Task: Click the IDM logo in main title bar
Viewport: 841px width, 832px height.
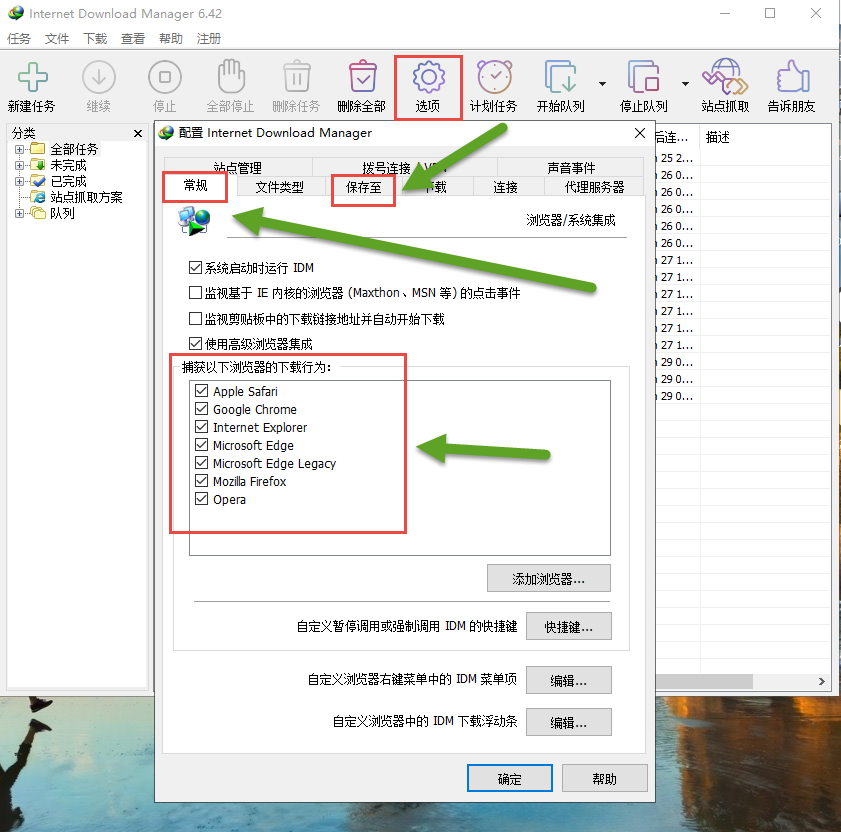Action: click(x=16, y=13)
